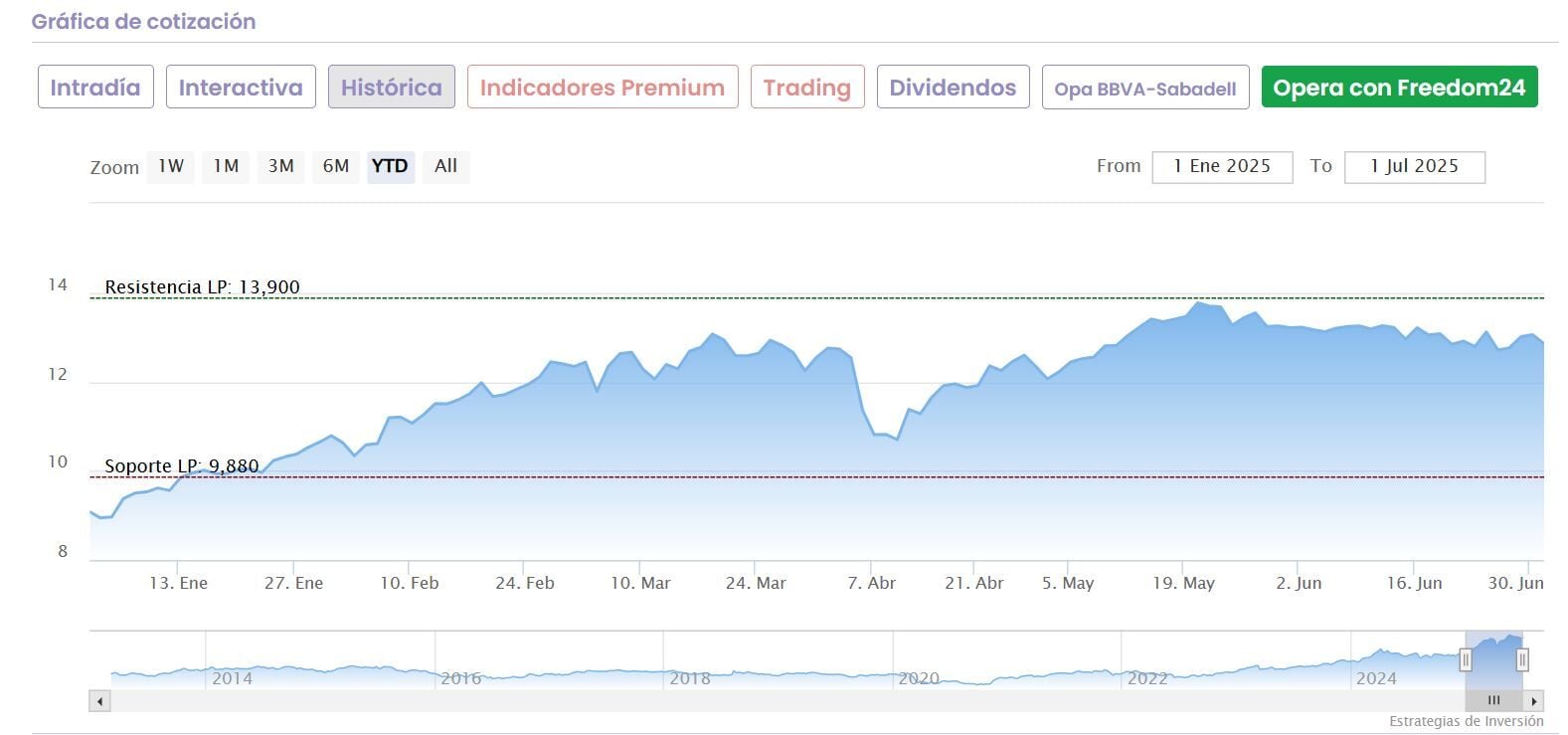Select the YTD zoom range
This screenshot has width=1568, height=735.
pyautogui.click(x=390, y=166)
